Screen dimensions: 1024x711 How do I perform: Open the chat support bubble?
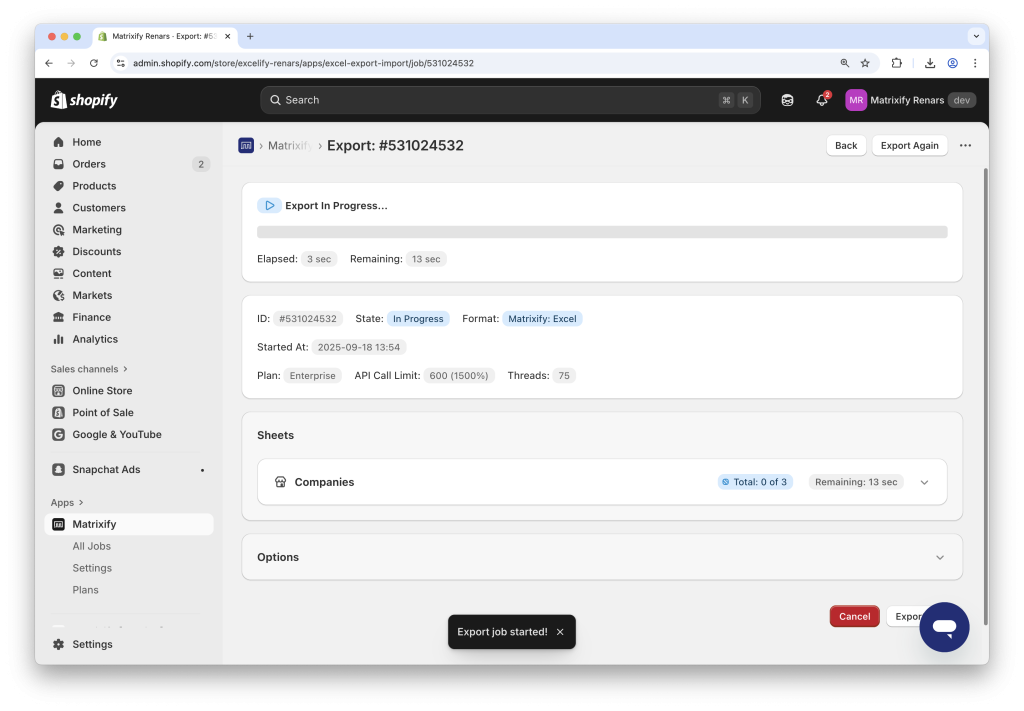[944, 627]
